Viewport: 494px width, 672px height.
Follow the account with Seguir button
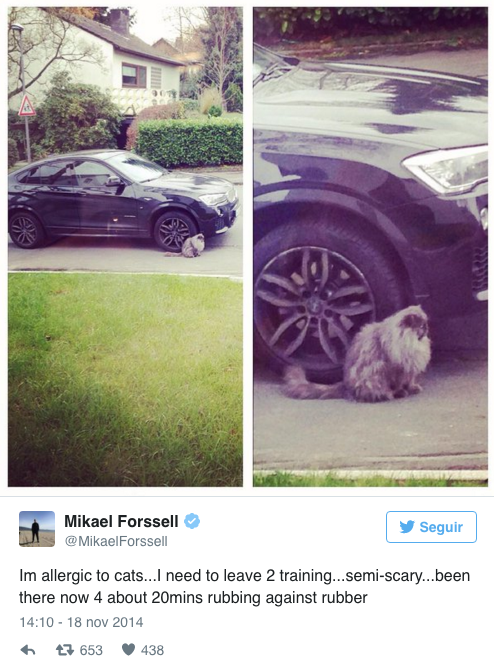click(431, 527)
